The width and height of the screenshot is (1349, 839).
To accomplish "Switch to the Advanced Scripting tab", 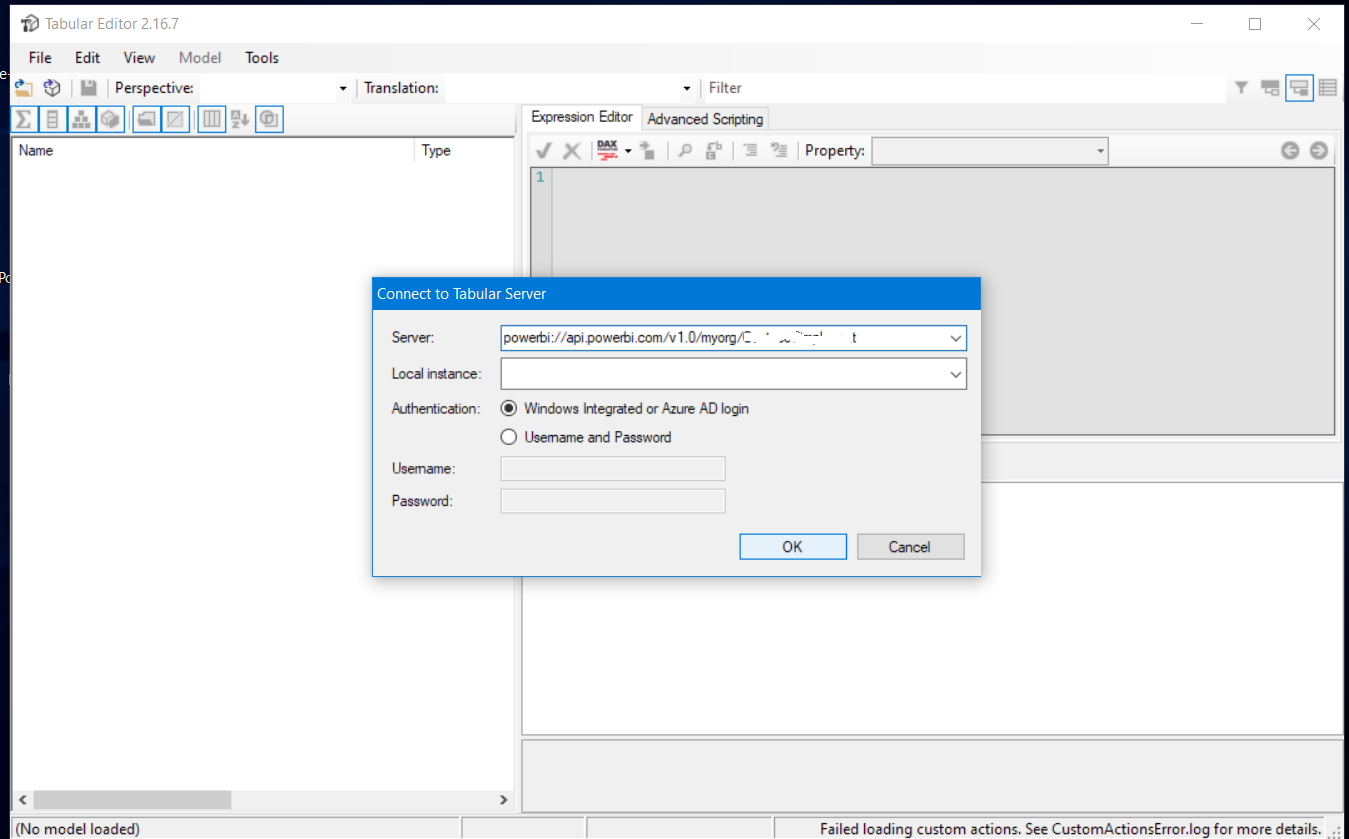I will click(x=705, y=119).
